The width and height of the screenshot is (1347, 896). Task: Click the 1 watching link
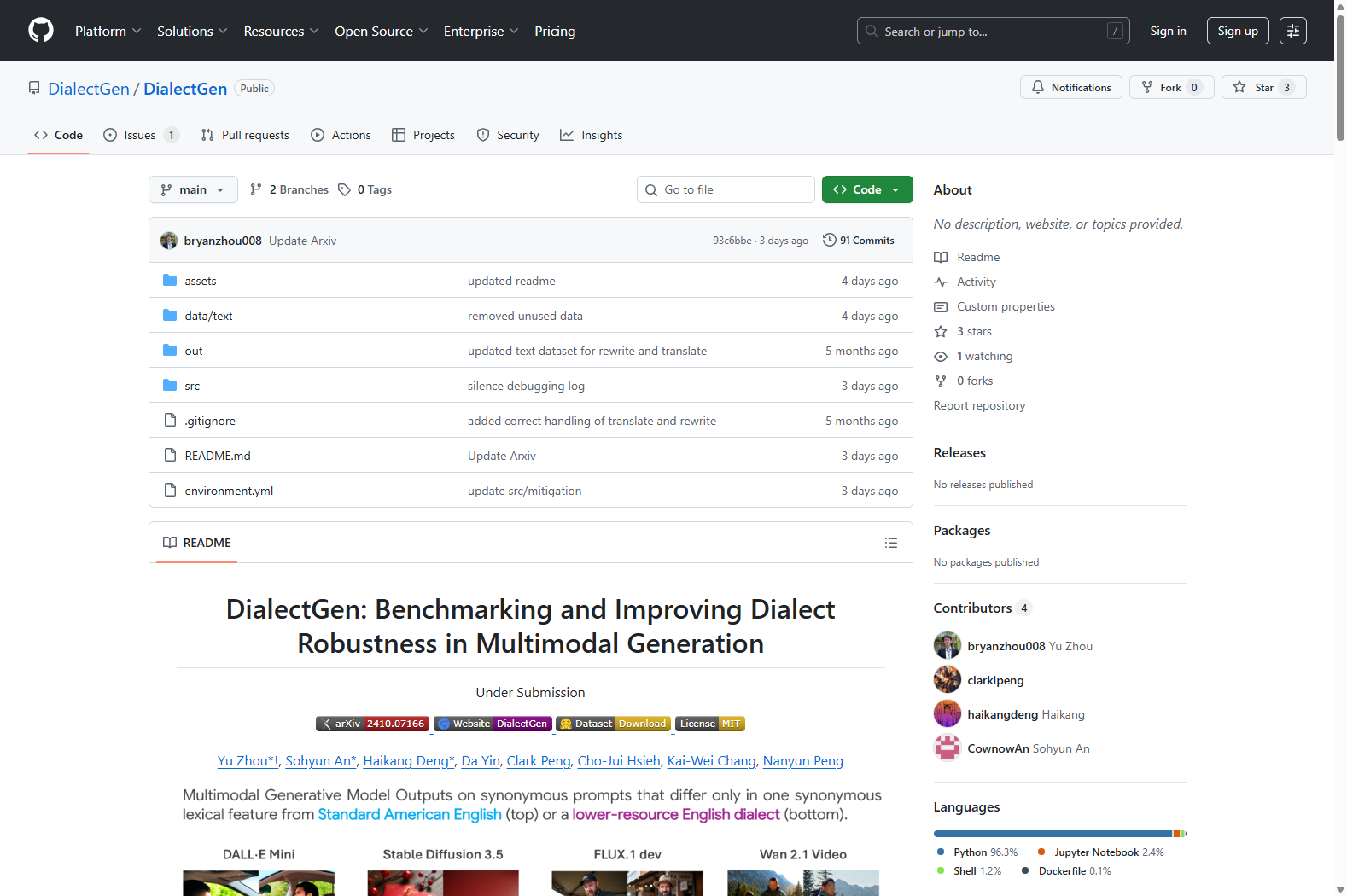[x=984, y=356]
